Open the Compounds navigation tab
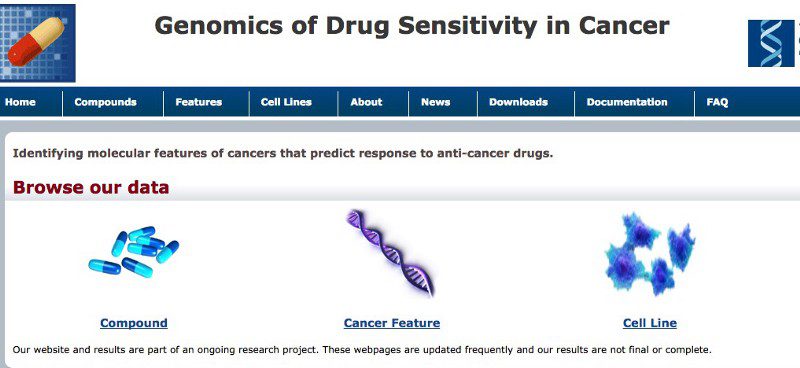Viewport: 800px width, 368px height. pos(106,102)
